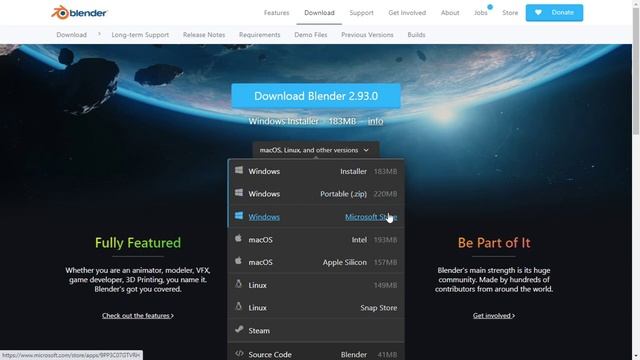Click the info link under download button
The image size is (640, 360).
[x=376, y=121]
